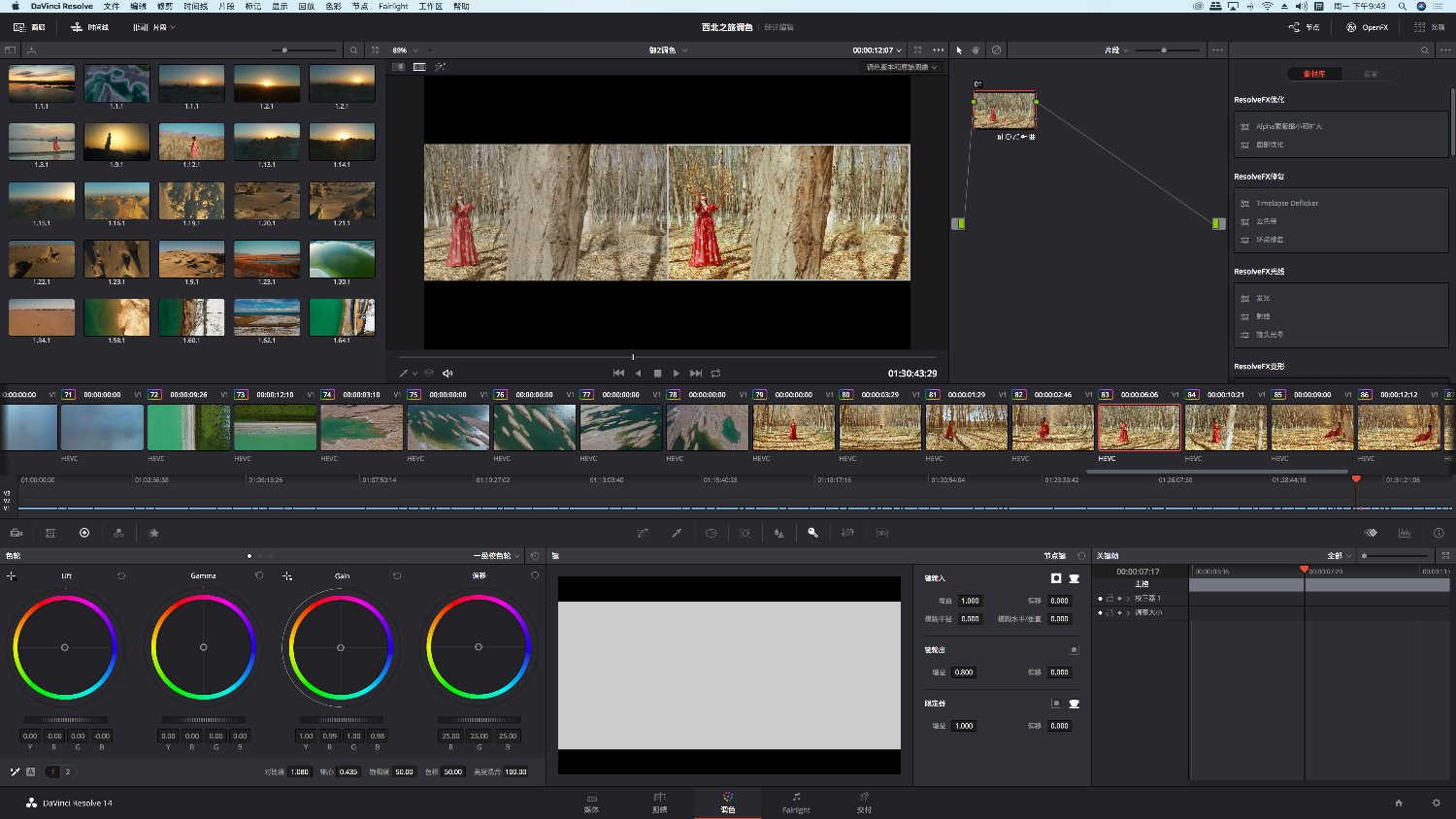Open the Sizing palette icon

point(847,533)
